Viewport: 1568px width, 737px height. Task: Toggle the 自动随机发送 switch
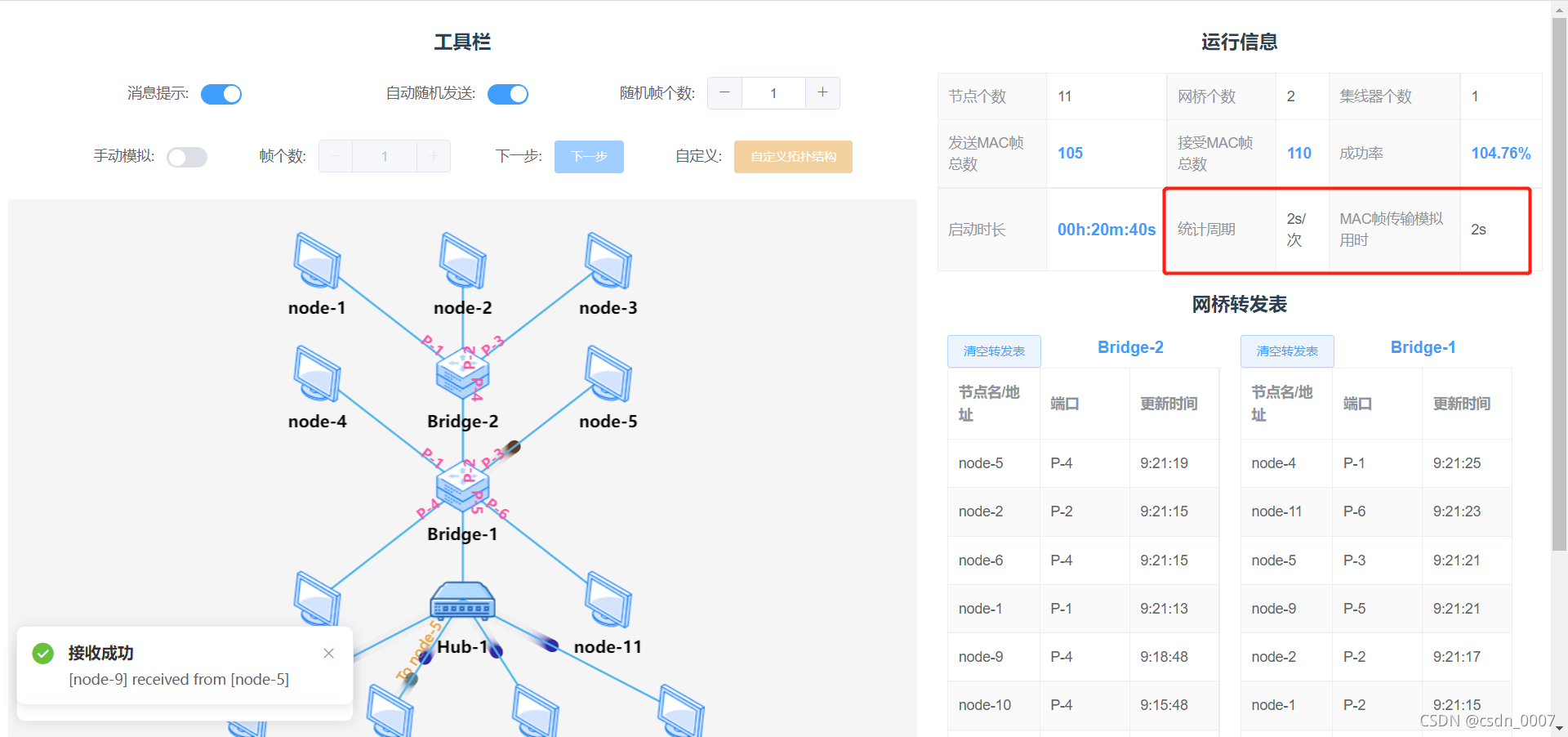coord(508,94)
